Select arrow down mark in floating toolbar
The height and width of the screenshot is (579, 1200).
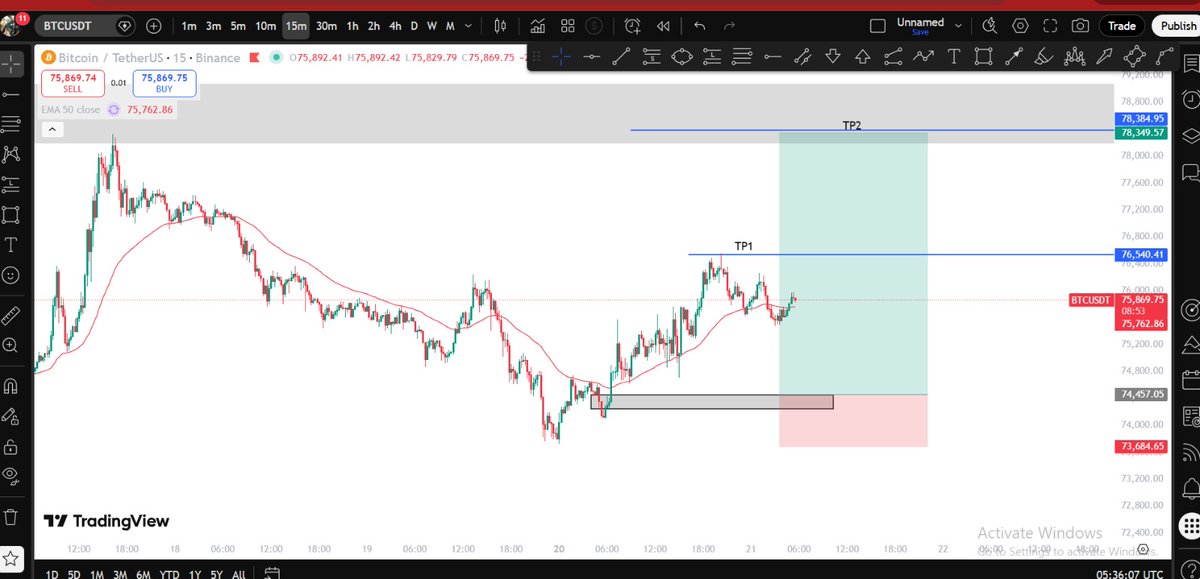click(833, 57)
